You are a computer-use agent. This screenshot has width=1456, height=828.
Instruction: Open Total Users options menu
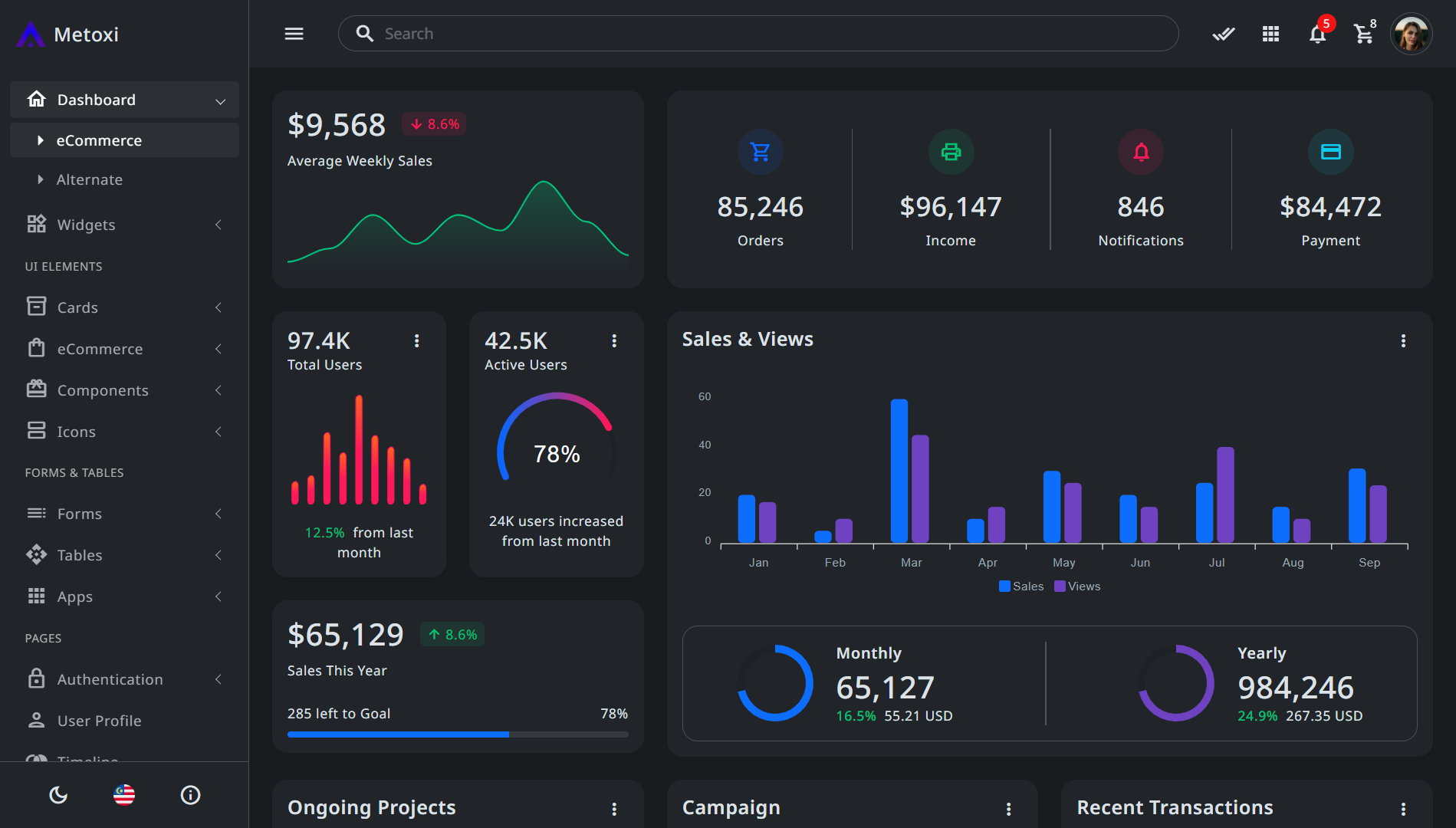[x=417, y=340]
